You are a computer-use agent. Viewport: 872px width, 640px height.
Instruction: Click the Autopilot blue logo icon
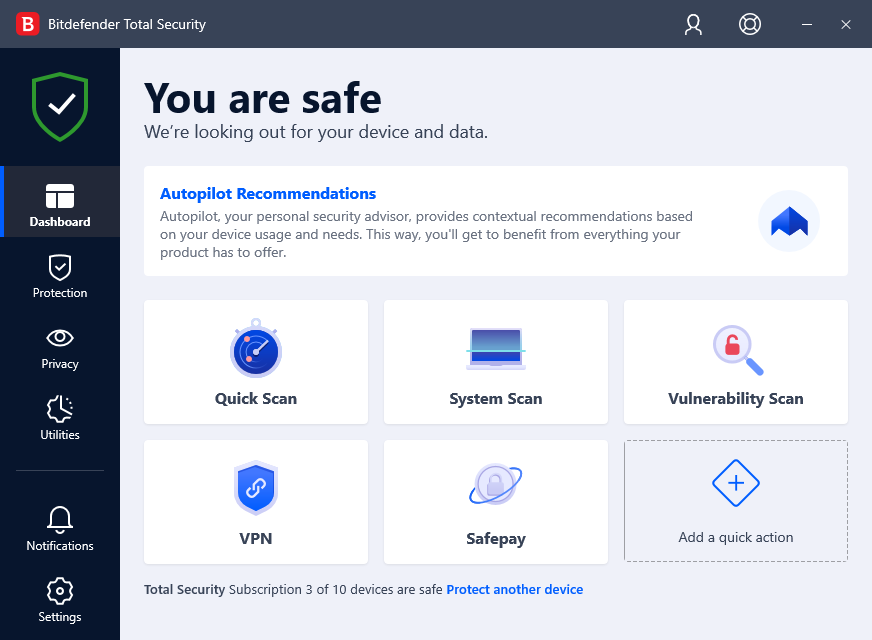tap(788, 221)
